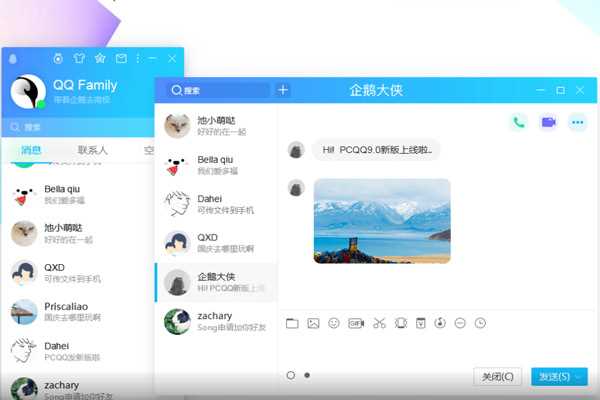Click the window shake icon

[401, 323]
